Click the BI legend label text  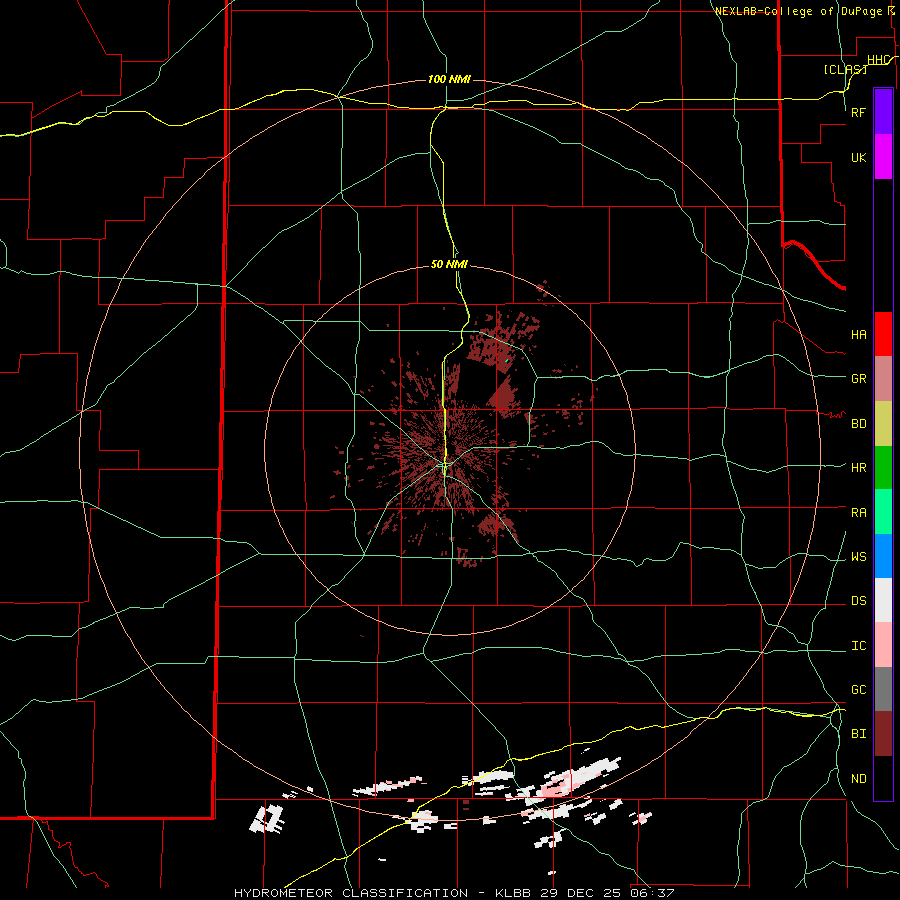(x=859, y=734)
